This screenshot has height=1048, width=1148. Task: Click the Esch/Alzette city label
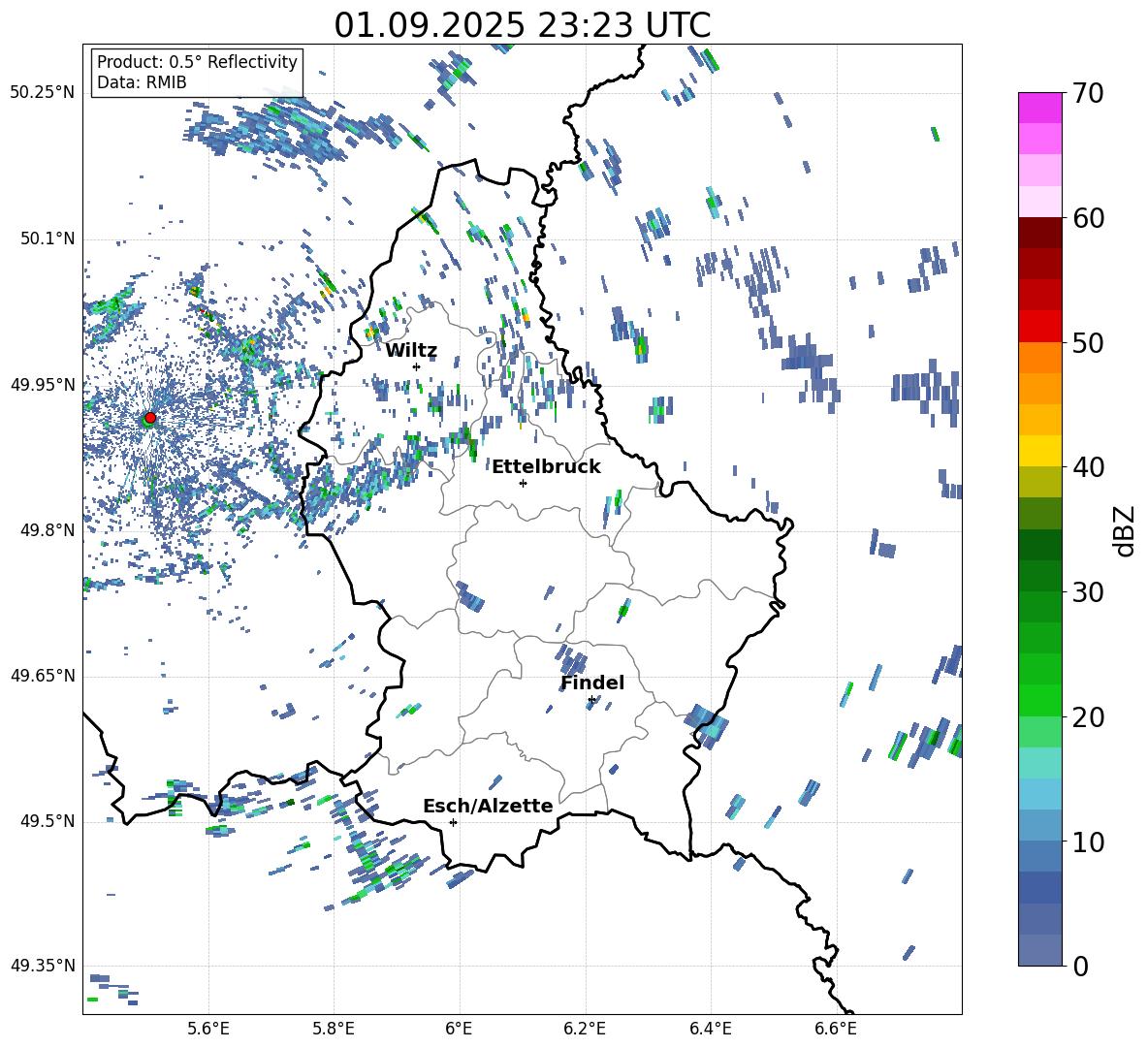[x=489, y=807]
